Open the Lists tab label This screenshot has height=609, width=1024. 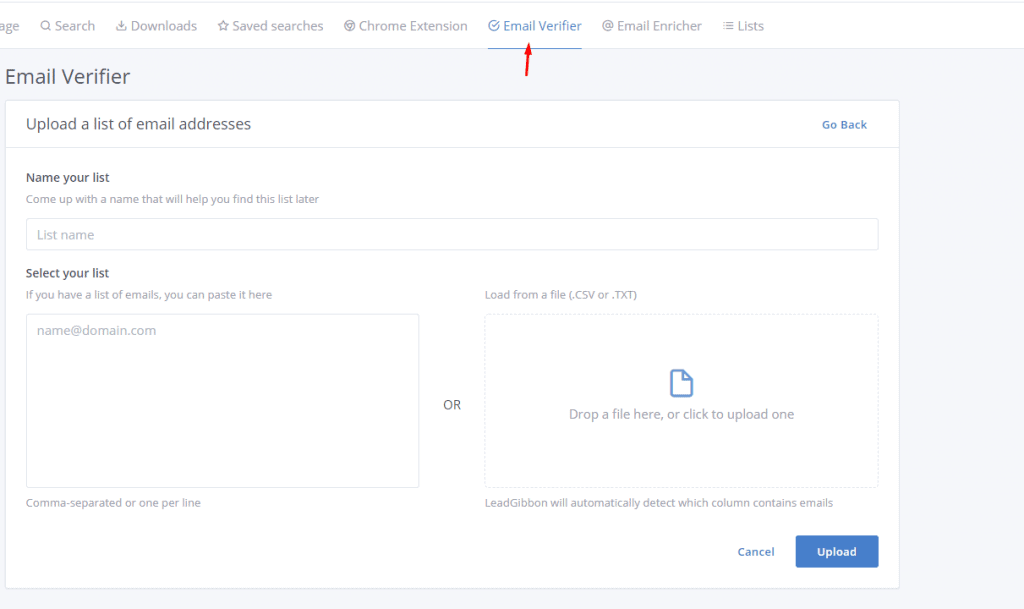click(750, 26)
